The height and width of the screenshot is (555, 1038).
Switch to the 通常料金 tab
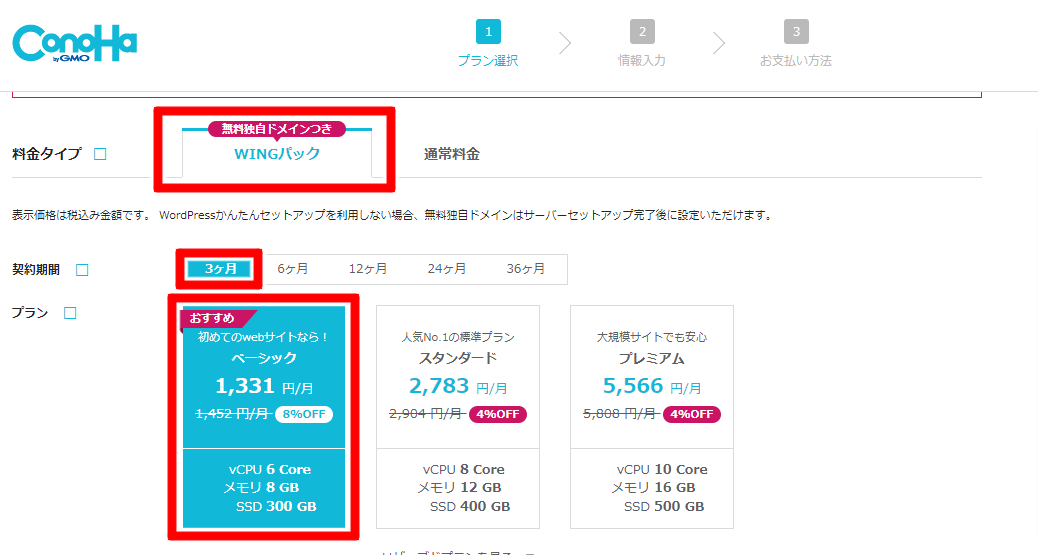click(x=451, y=154)
